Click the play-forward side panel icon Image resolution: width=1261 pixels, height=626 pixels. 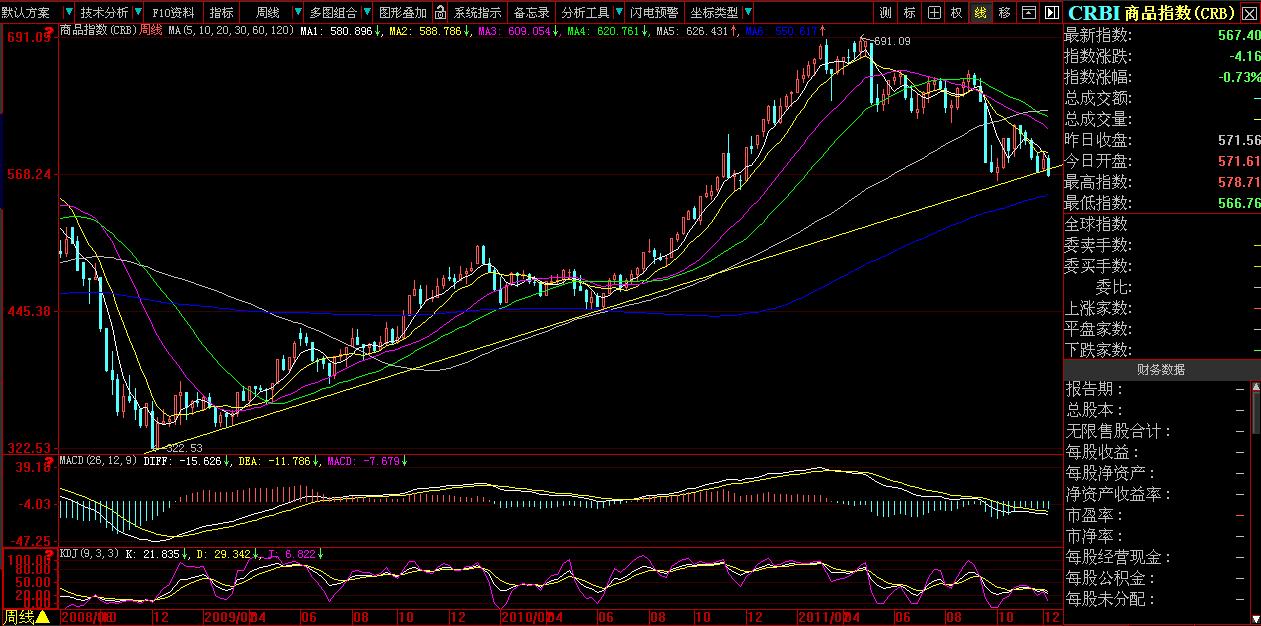pos(1051,13)
